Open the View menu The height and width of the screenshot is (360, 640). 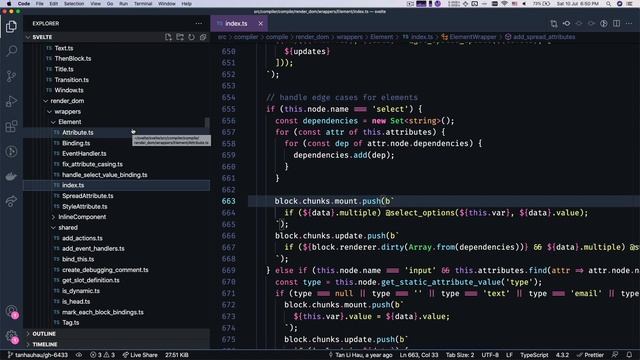(x=96, y=4)
